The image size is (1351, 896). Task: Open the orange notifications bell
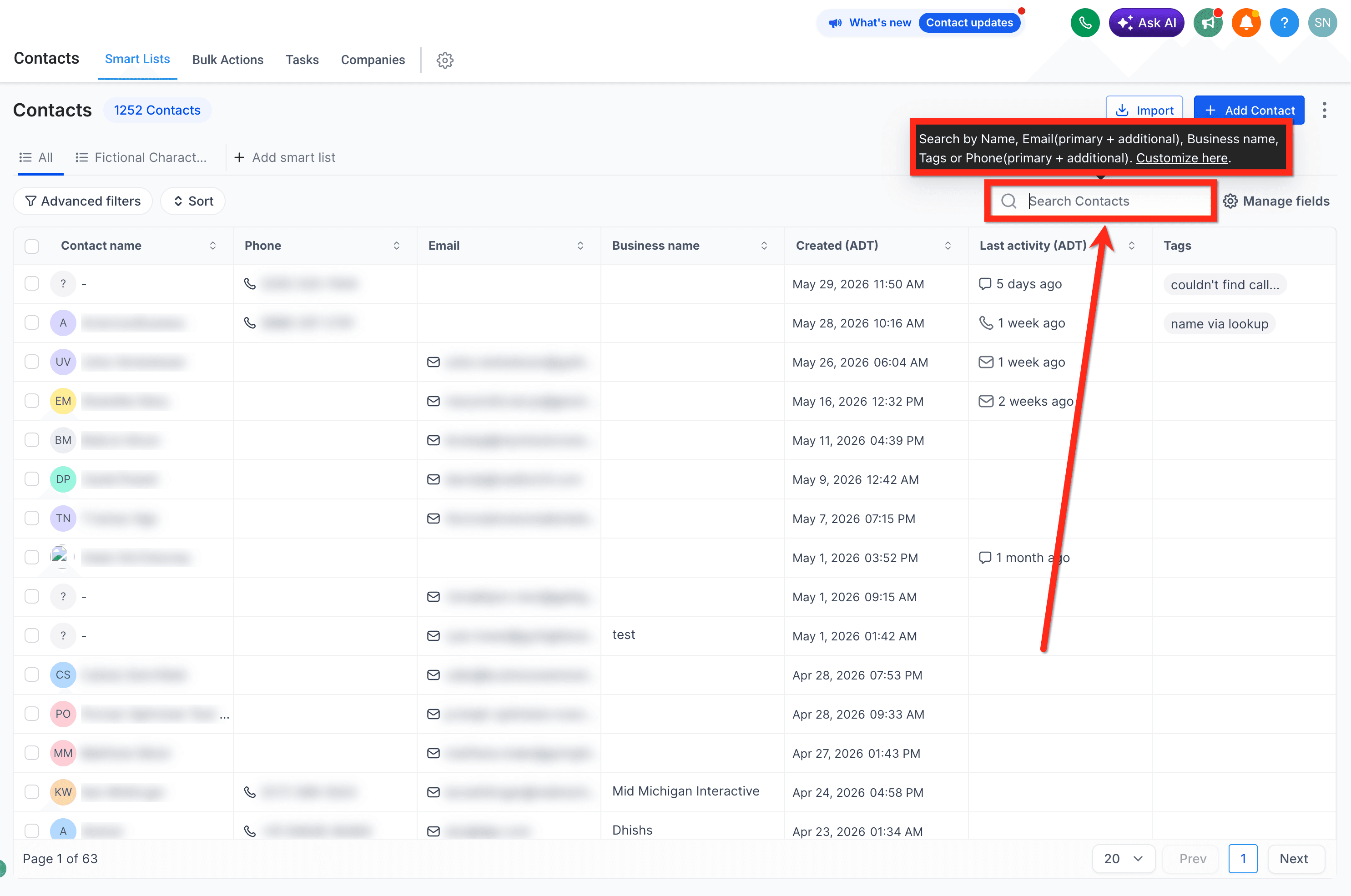pyautogui.click(x=1246, y=23)
